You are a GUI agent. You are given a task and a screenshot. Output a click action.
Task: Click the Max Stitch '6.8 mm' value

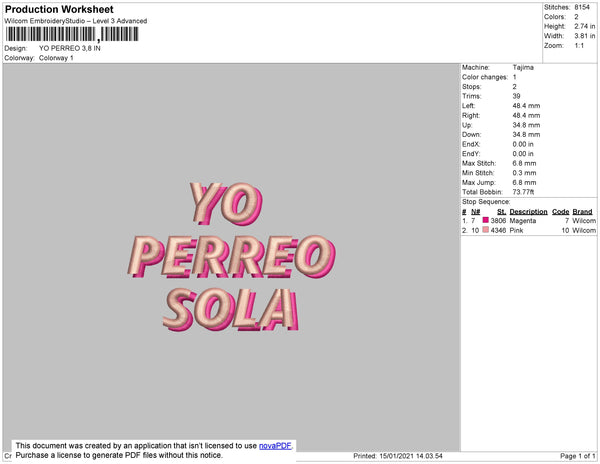coord(524,163)
